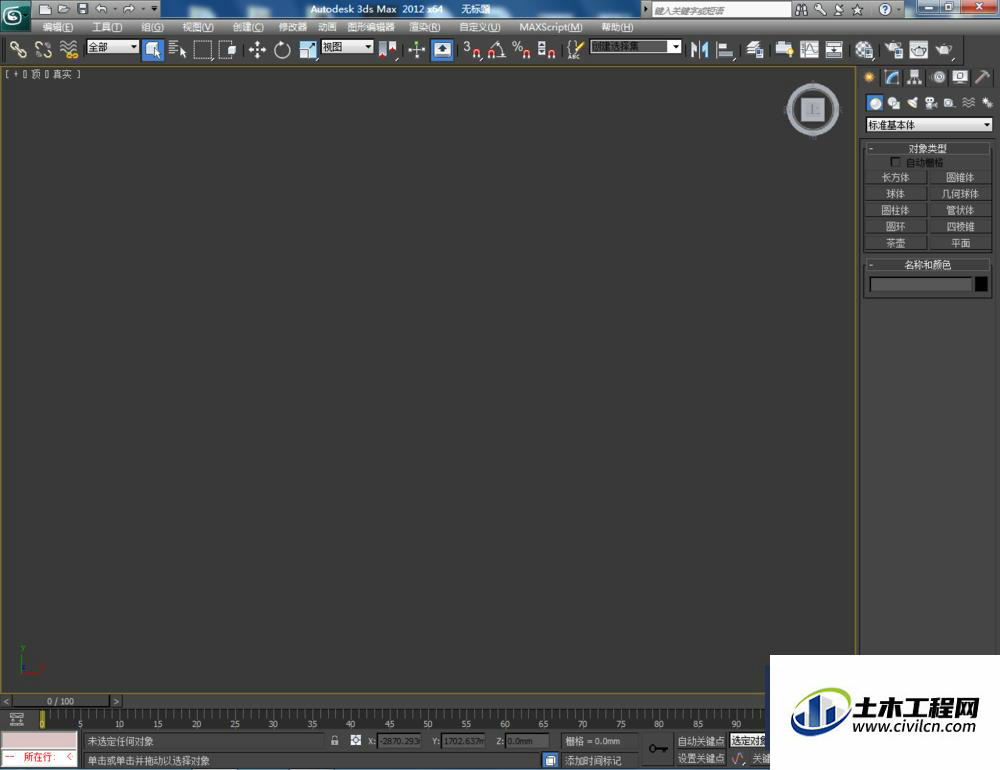Switch to the Modify panel tab

click(x=892, y=78)
